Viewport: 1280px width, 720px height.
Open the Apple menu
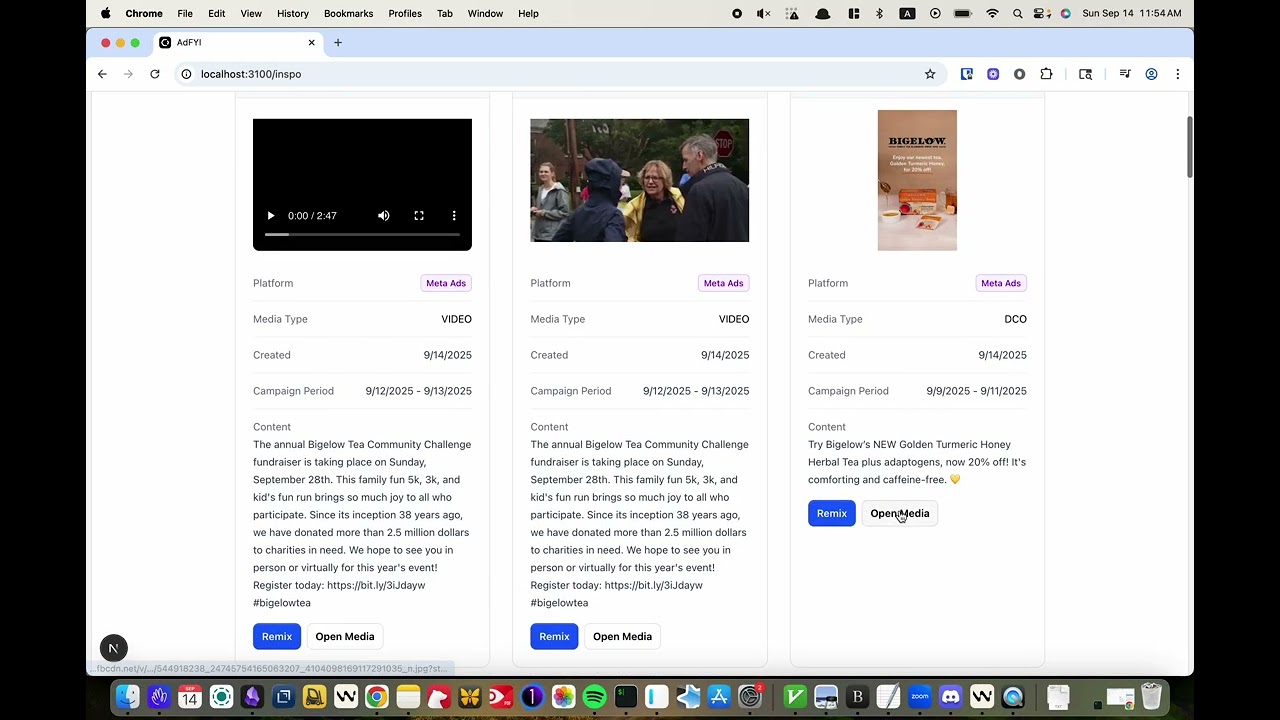(x=105, y=13)
